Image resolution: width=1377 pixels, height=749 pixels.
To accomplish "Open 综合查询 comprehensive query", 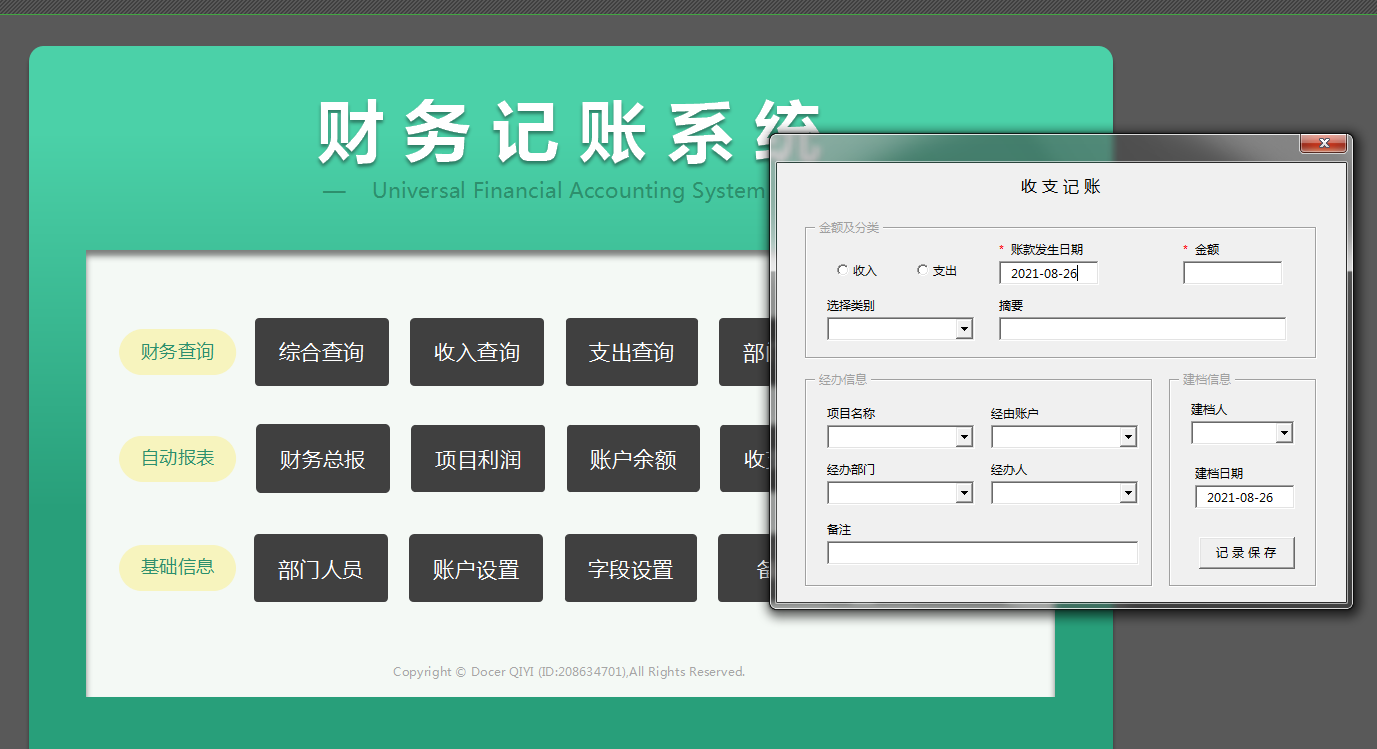I will coord(322,352).
